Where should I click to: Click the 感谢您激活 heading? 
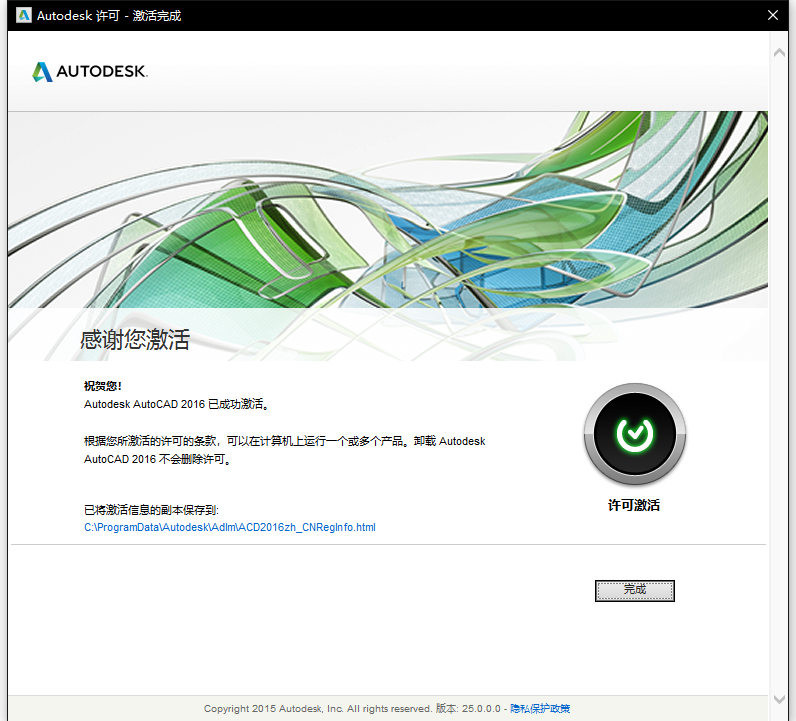click(135, 340)
